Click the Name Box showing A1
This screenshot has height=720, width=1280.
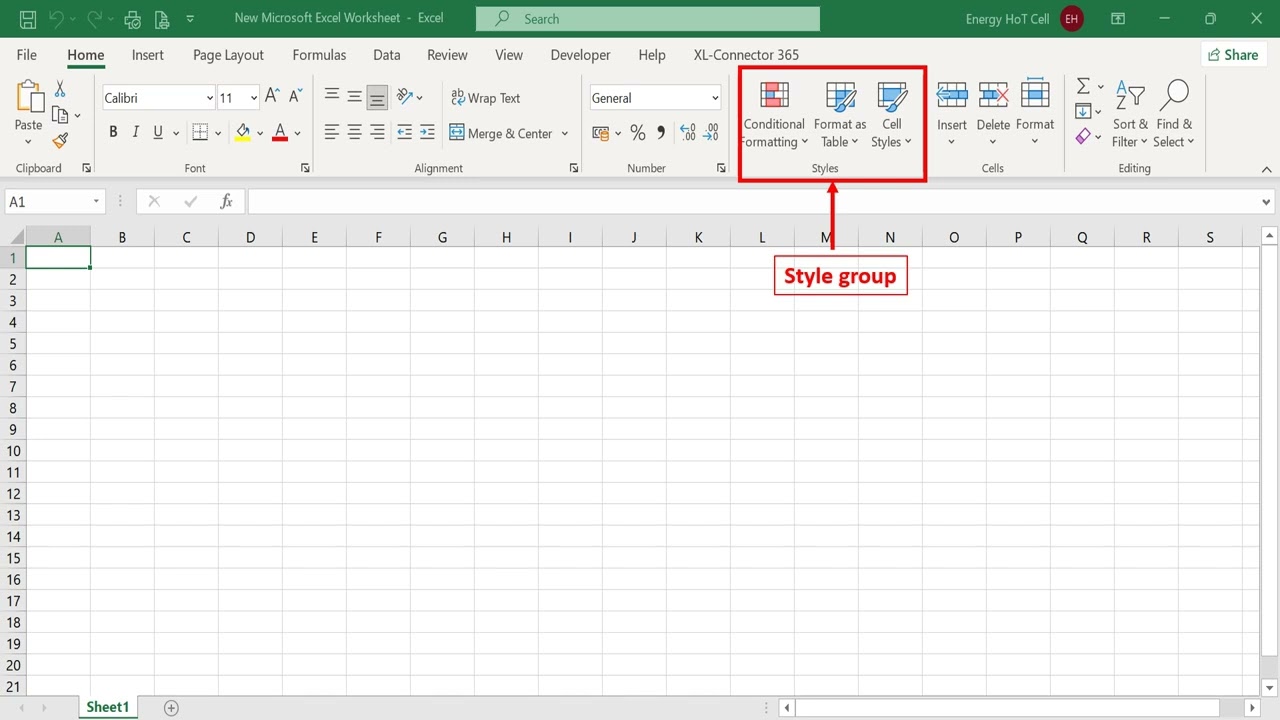(55, 202)
